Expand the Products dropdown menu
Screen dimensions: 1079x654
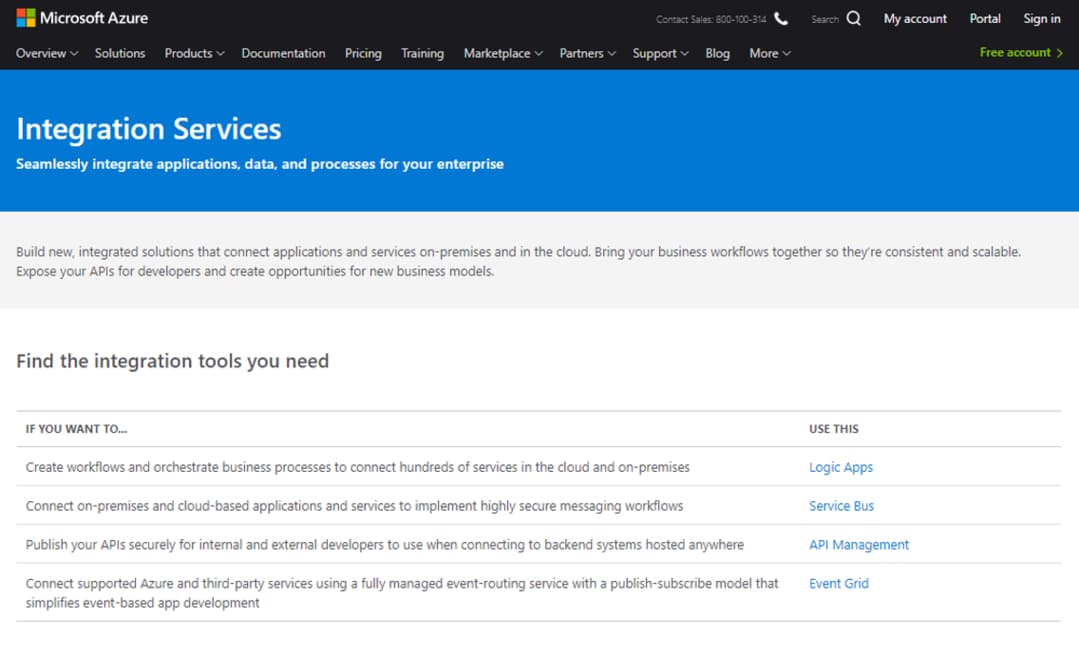coord(194,53)
